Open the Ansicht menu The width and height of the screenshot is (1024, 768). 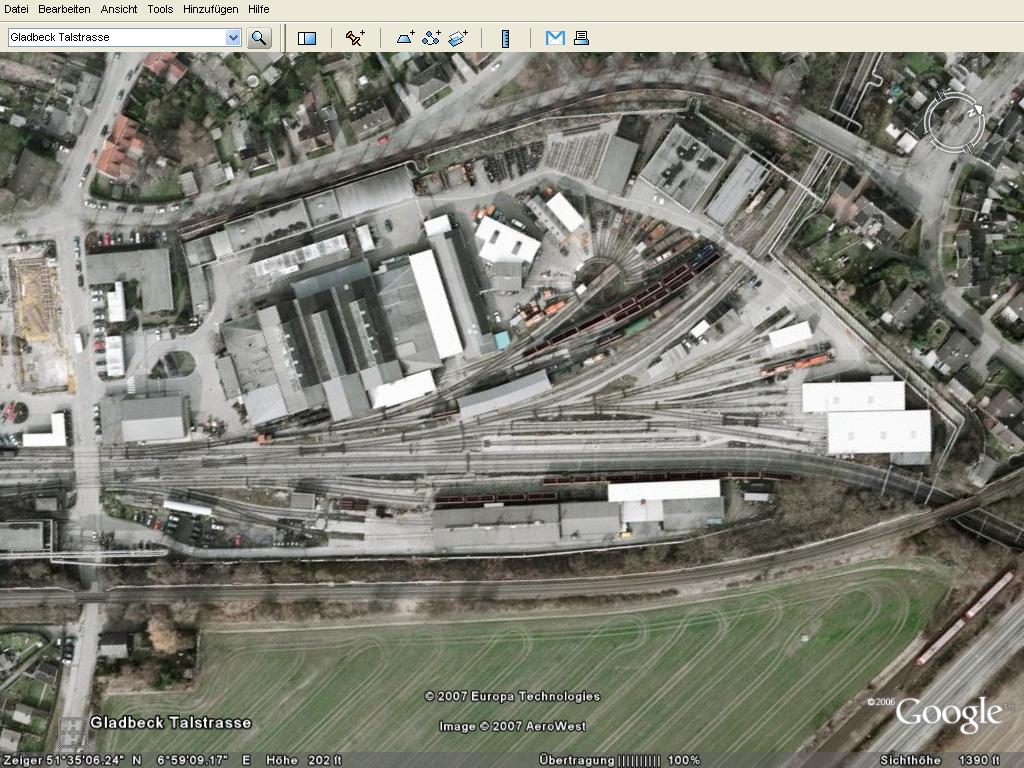tap(119, 9)
